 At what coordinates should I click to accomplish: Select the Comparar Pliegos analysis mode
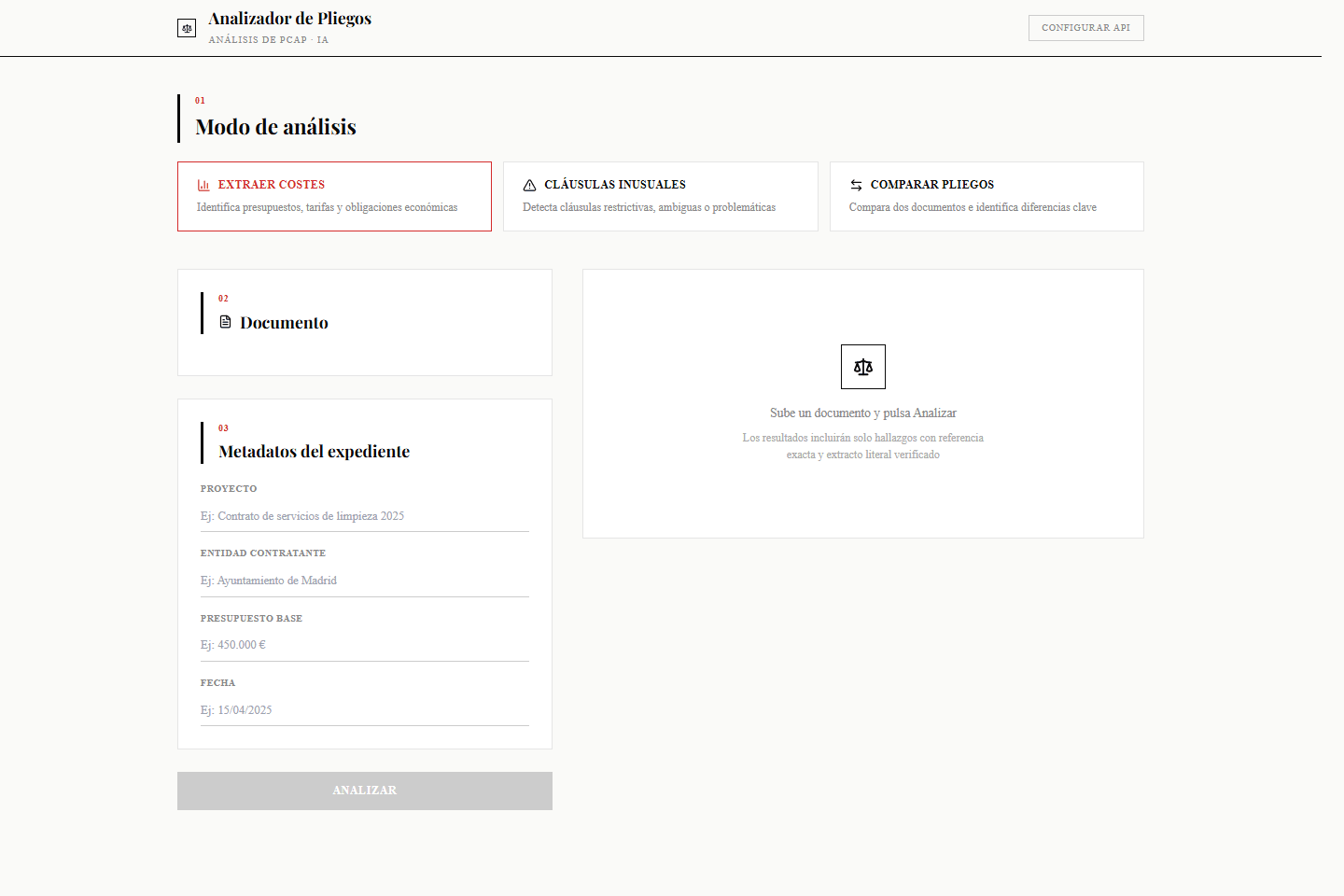point(987,196)
